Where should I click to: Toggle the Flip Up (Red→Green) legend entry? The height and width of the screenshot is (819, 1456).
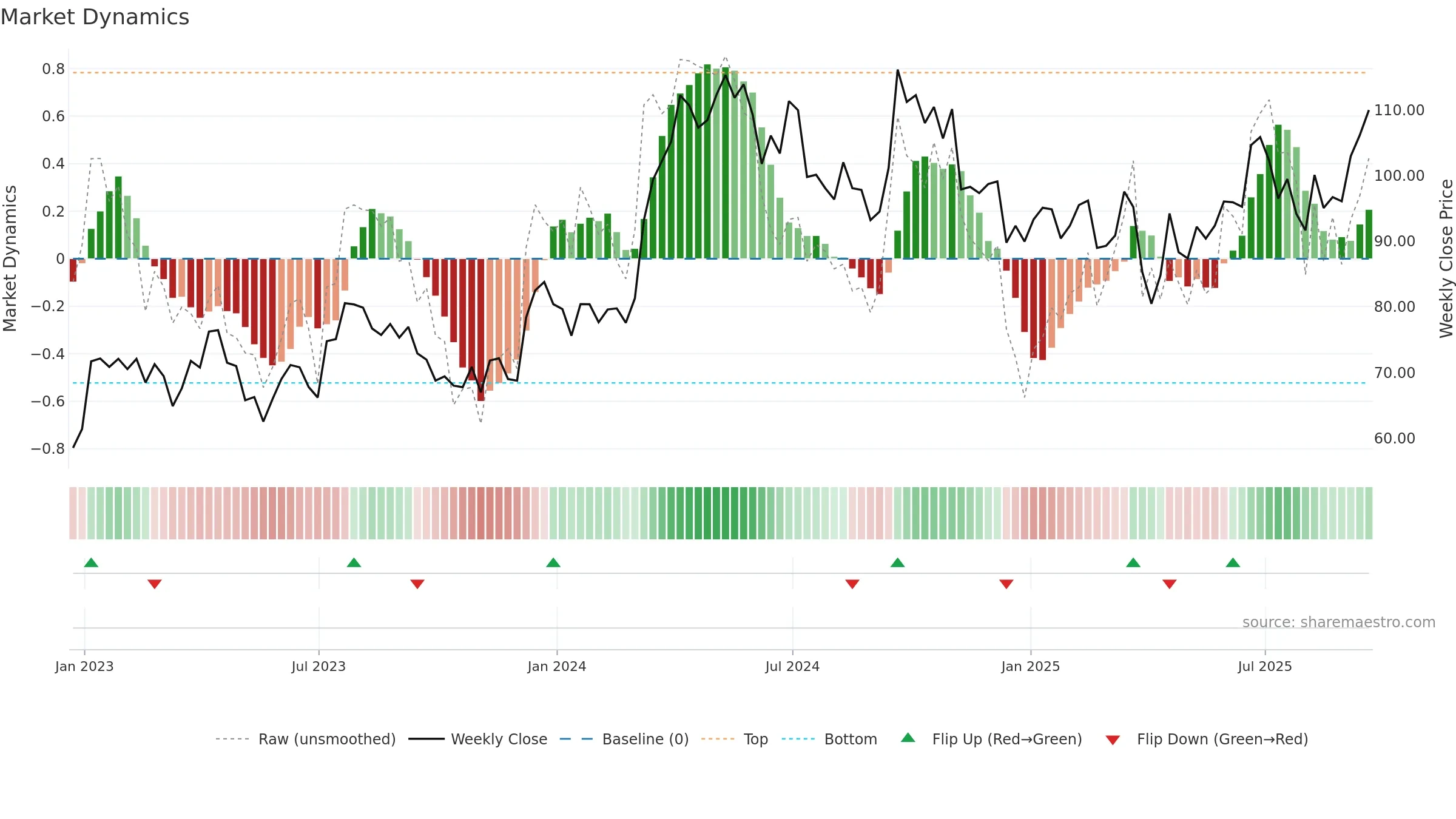(991, 739)
